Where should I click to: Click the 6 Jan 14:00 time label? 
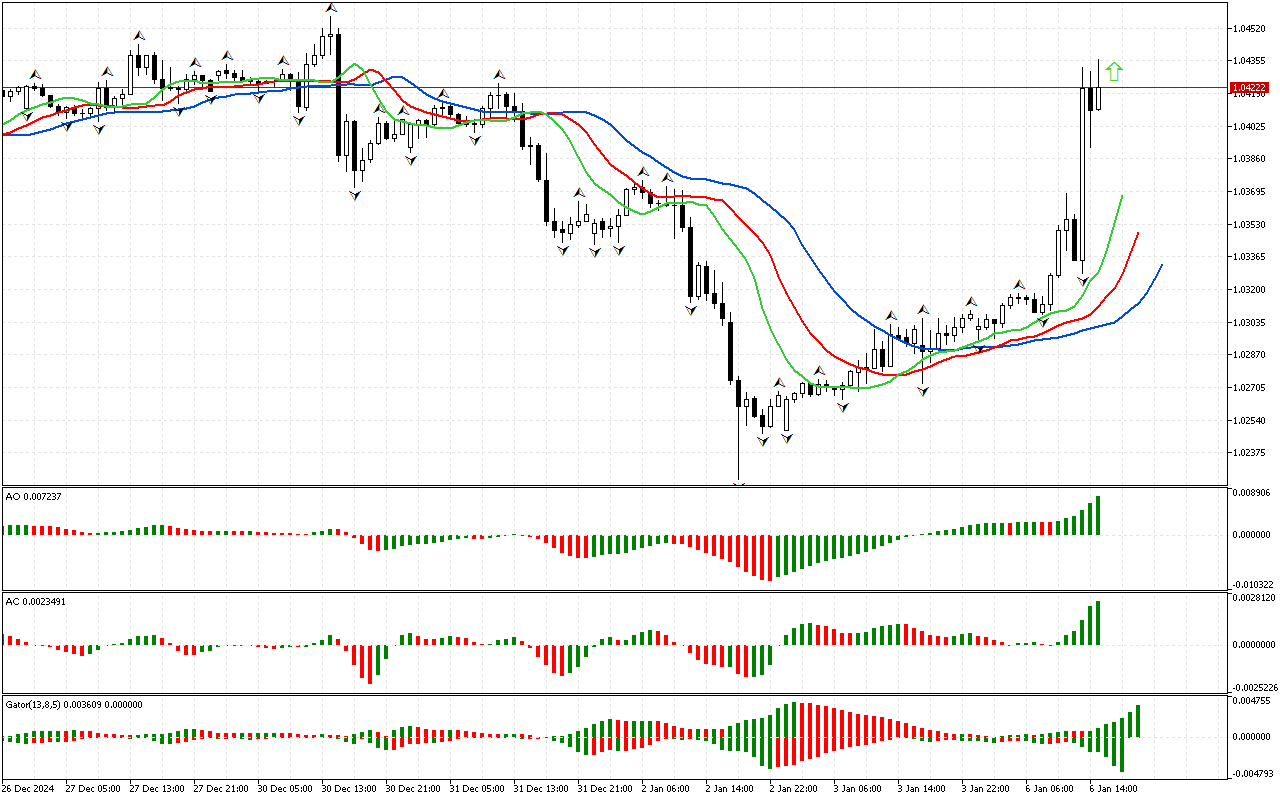coord(1114,788)
